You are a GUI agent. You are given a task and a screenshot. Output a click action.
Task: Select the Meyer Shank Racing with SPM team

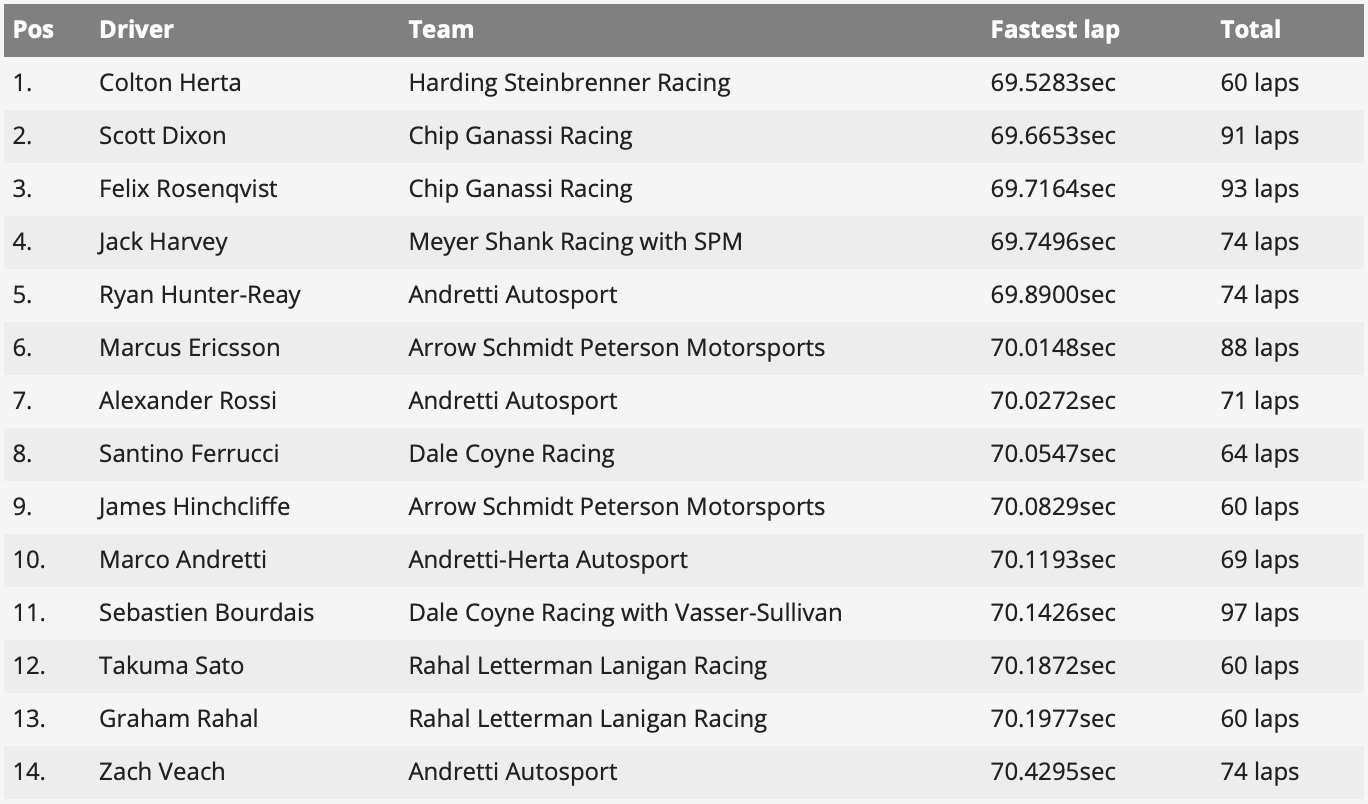coord(575,242)
